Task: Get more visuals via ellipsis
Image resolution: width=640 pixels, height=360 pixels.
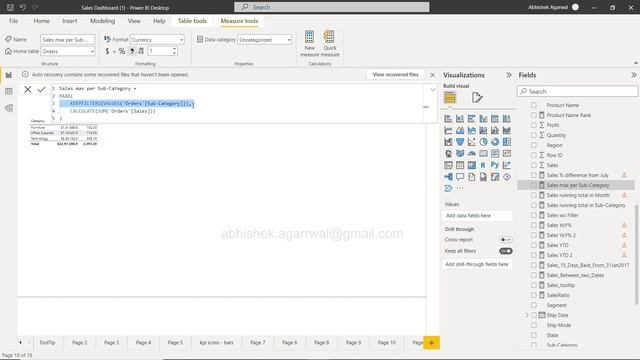Action: [x=460, y=188]
